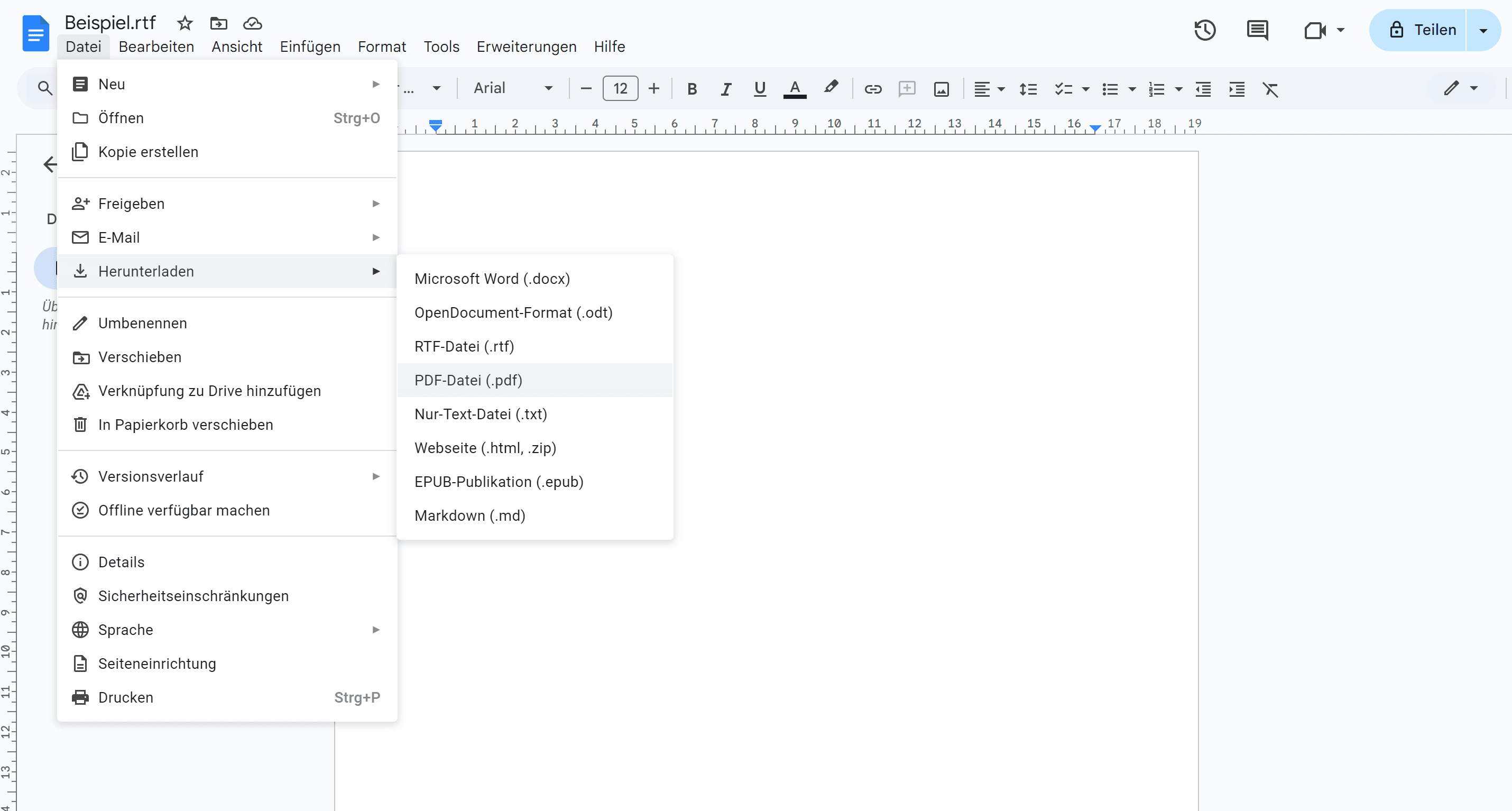This screenshot has height=811, width=1512.
Task: Star the Beispiel.rtf document
Action: [x=185, y=23]
